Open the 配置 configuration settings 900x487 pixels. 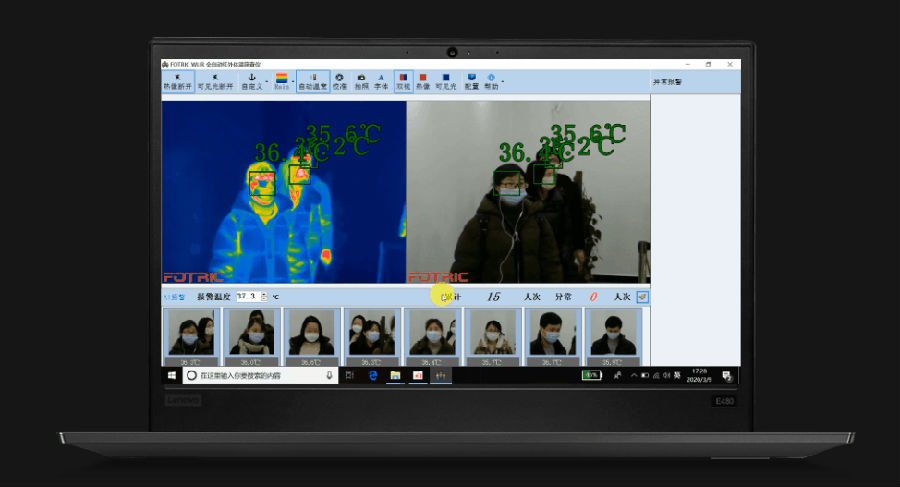472,82
